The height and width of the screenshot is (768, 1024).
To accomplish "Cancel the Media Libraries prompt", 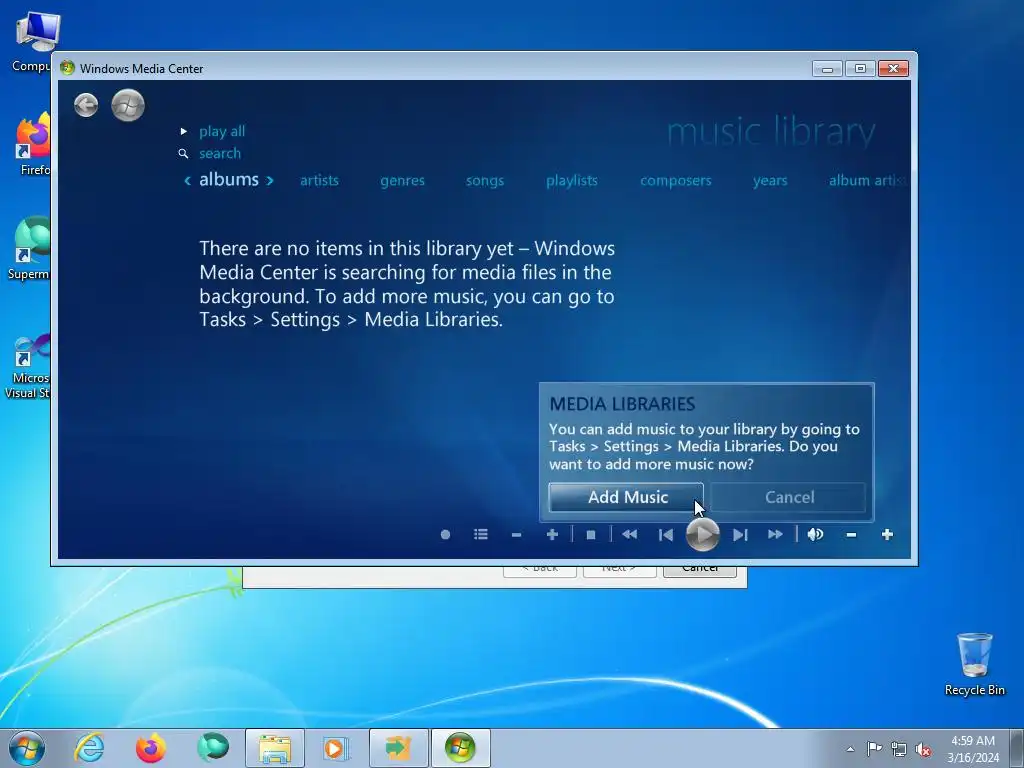I will (x=788, y=498).
